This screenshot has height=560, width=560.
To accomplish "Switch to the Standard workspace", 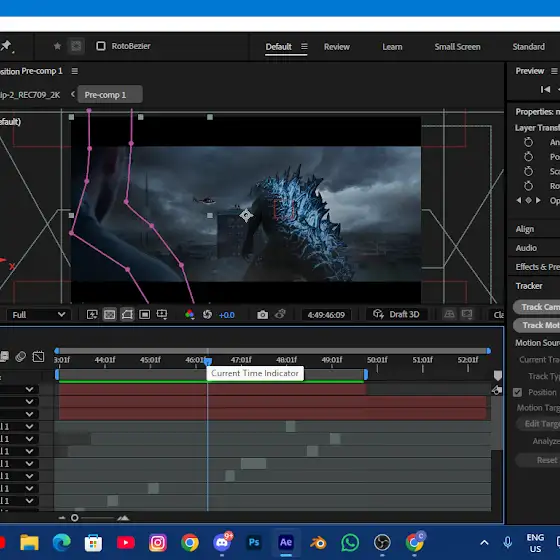I will (x=529, y=47).
